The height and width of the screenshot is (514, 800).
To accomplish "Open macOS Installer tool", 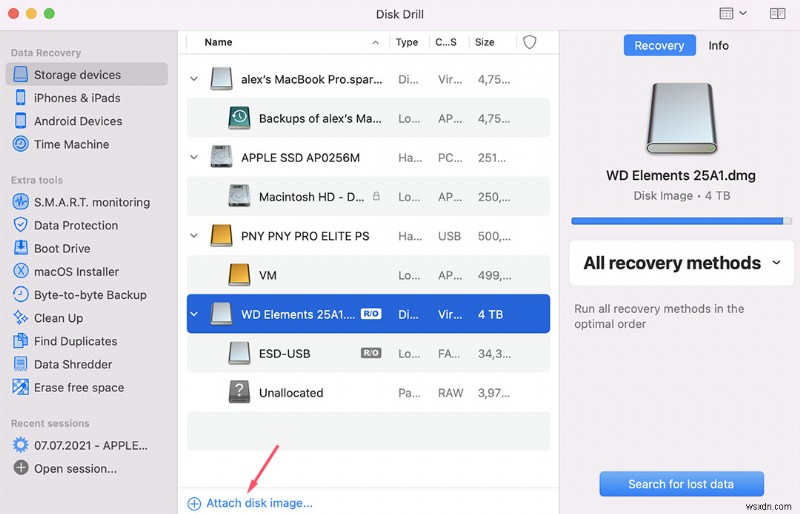I will point(77,272).
